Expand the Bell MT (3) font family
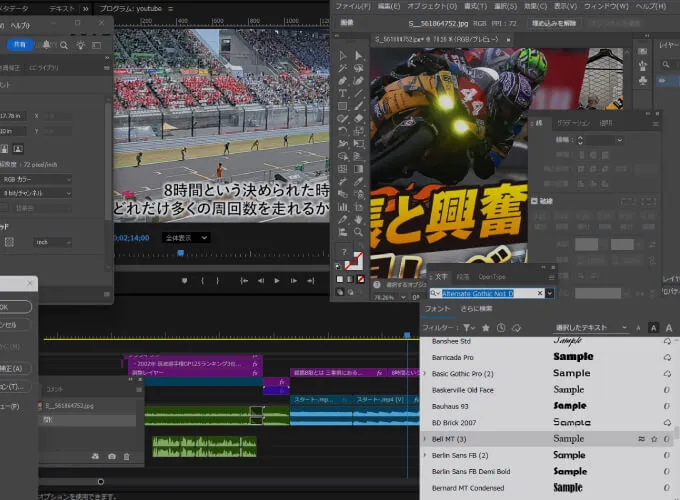Screen dimensions: 680x500 point(425,439)
